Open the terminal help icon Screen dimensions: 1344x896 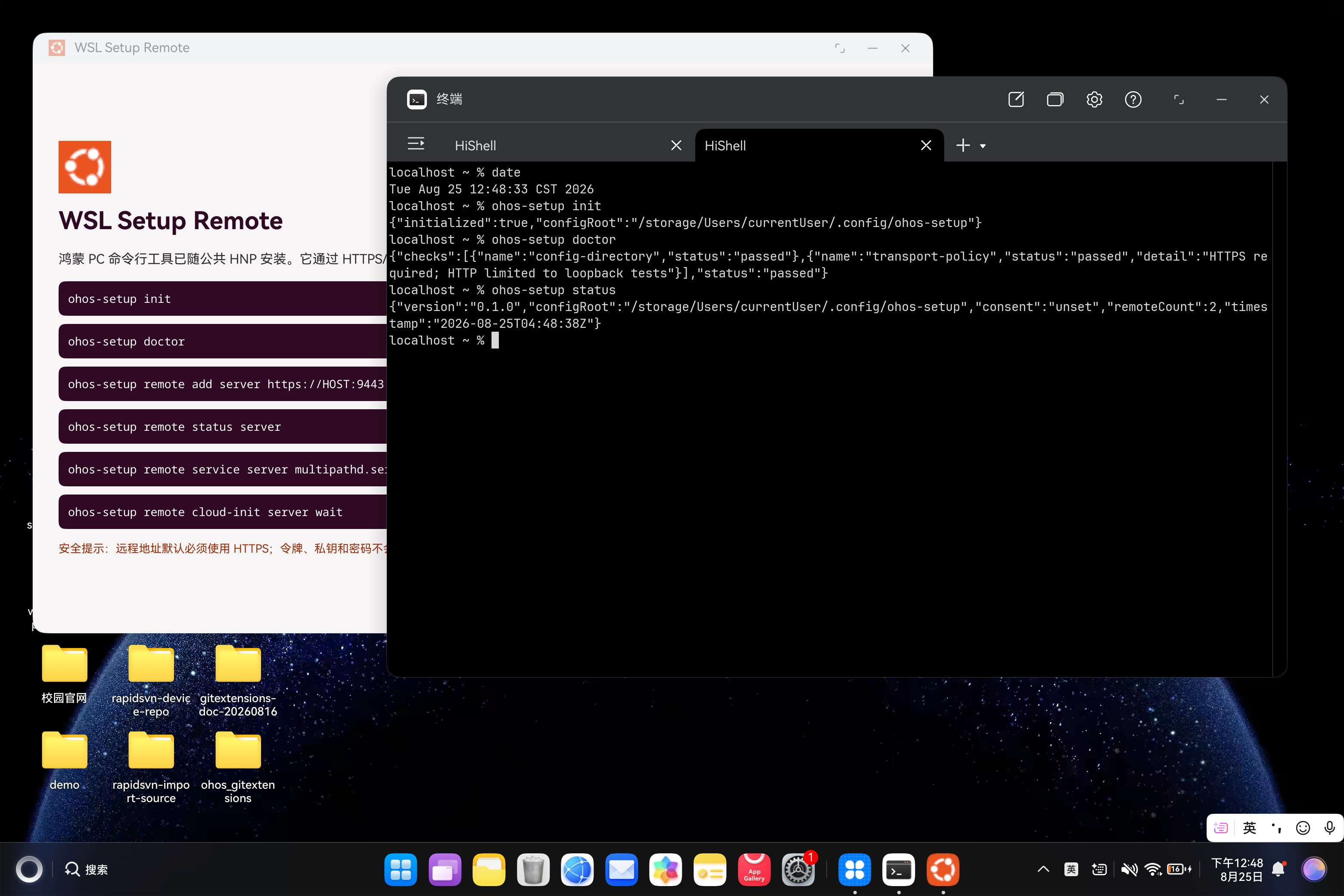point(1133,100)
